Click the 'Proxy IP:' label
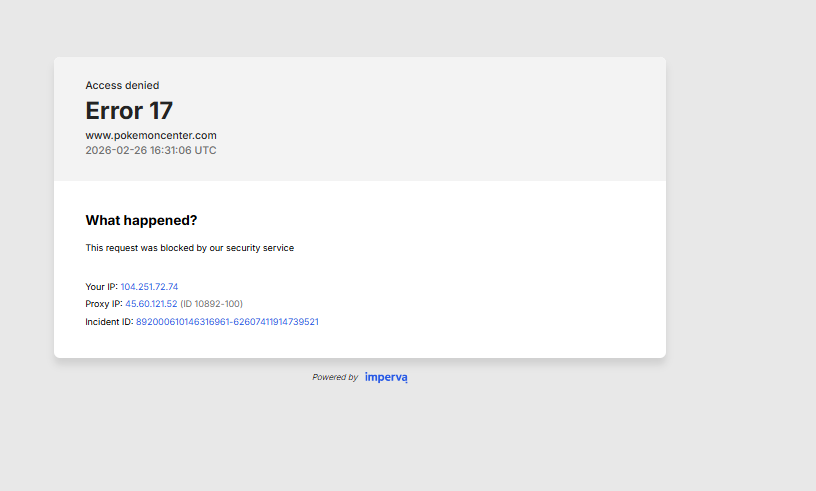Image resolution: width=816 pixels, height=491 pixels. pos(104,304)
